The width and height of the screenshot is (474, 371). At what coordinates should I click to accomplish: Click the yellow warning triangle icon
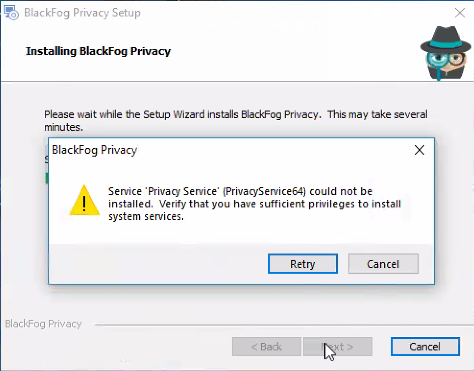click(85, 200)
